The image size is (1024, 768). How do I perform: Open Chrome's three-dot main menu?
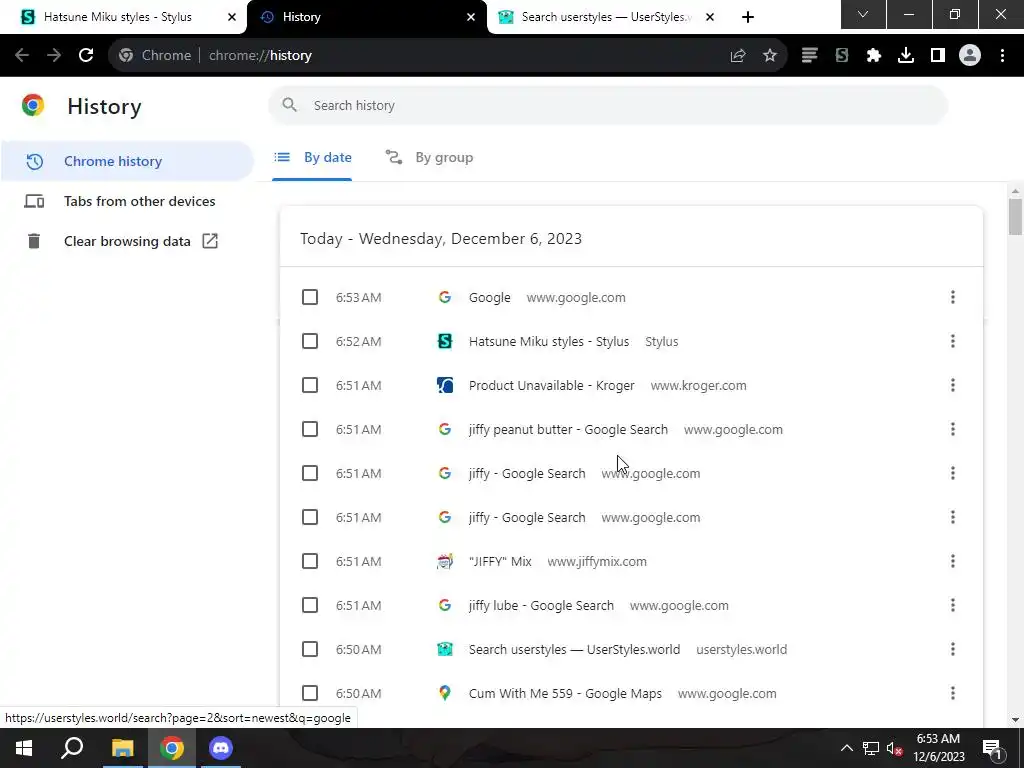(x=1002, y=56)
